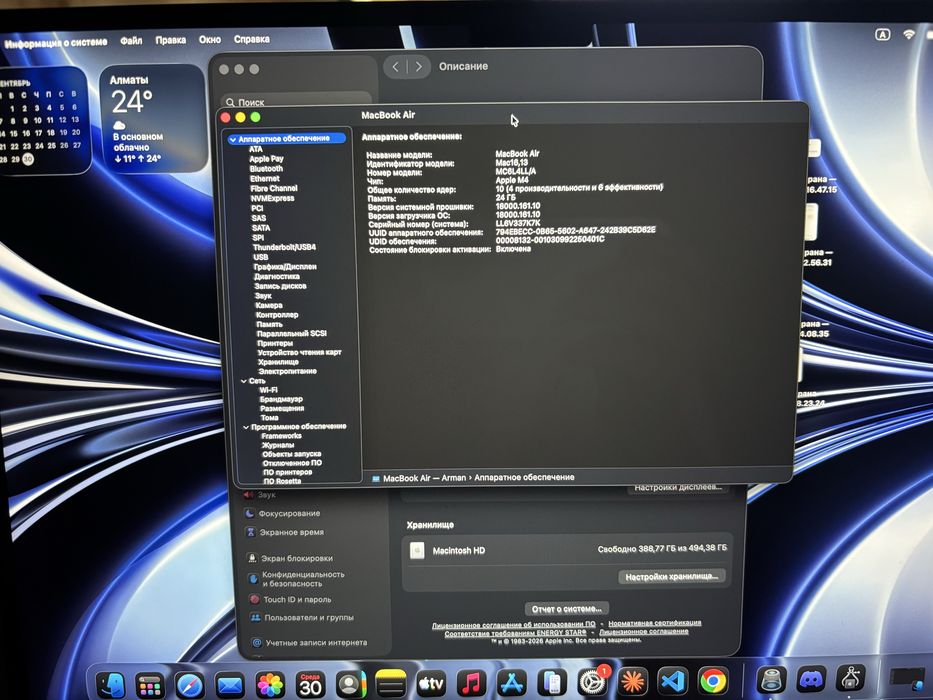Select Frameworks under Программное обеспечение
Image resolution: width=933 pixels, height=700 pixels.
[x=281, y=436]
